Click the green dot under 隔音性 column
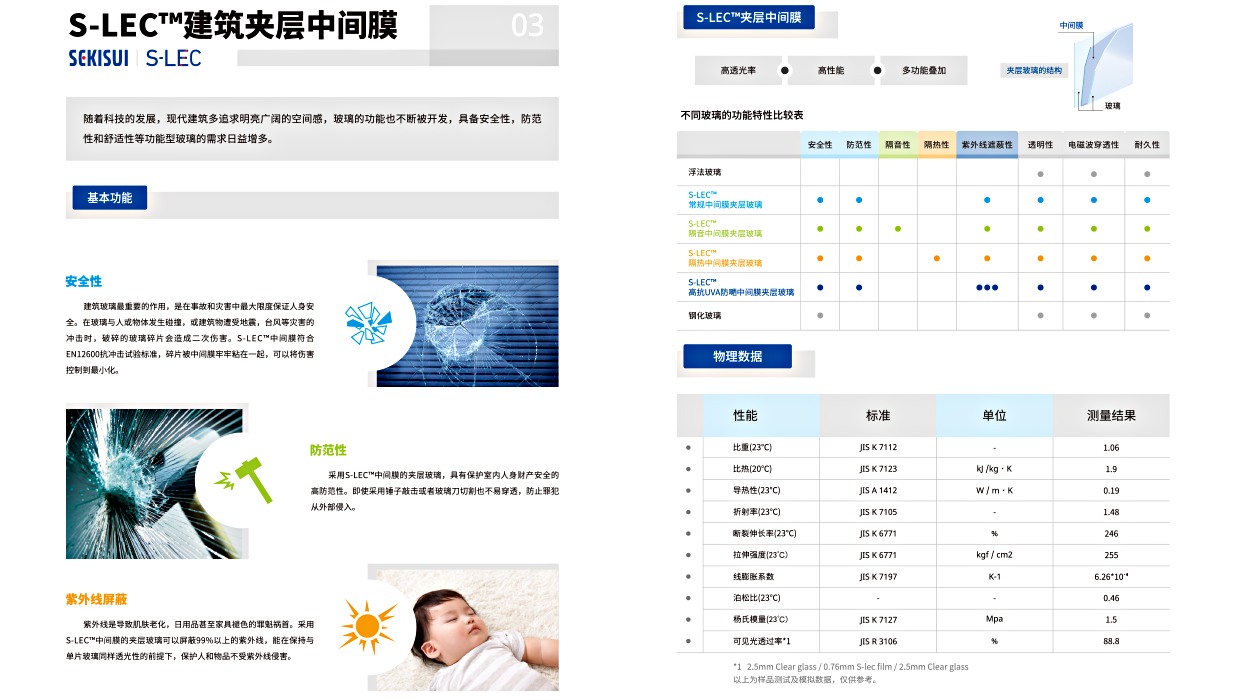Image resolution: width=1260 pixels, height=700 pixels. [898, 229]
